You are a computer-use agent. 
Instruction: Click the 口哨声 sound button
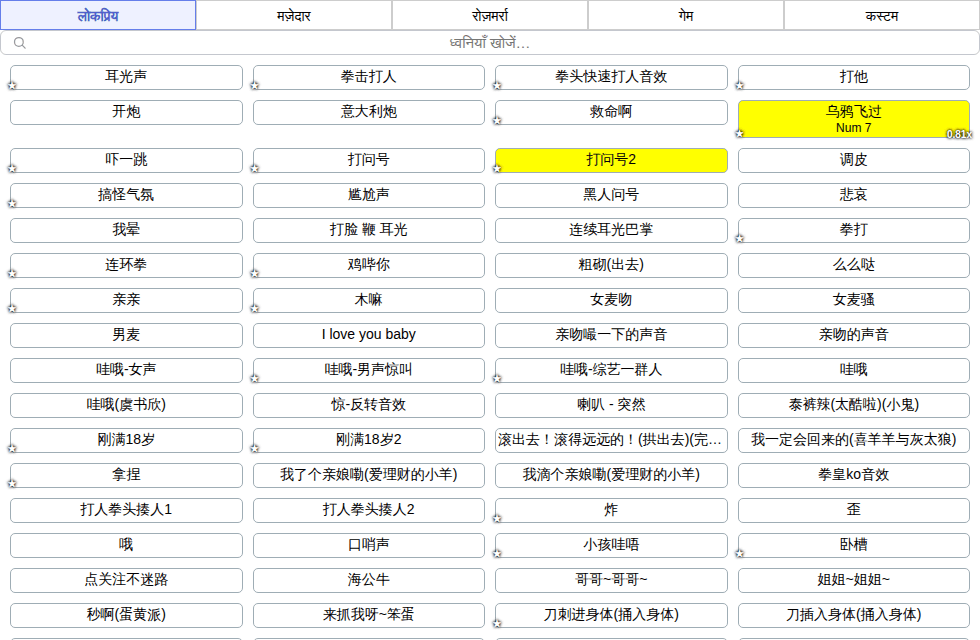(x=369, y=545)
